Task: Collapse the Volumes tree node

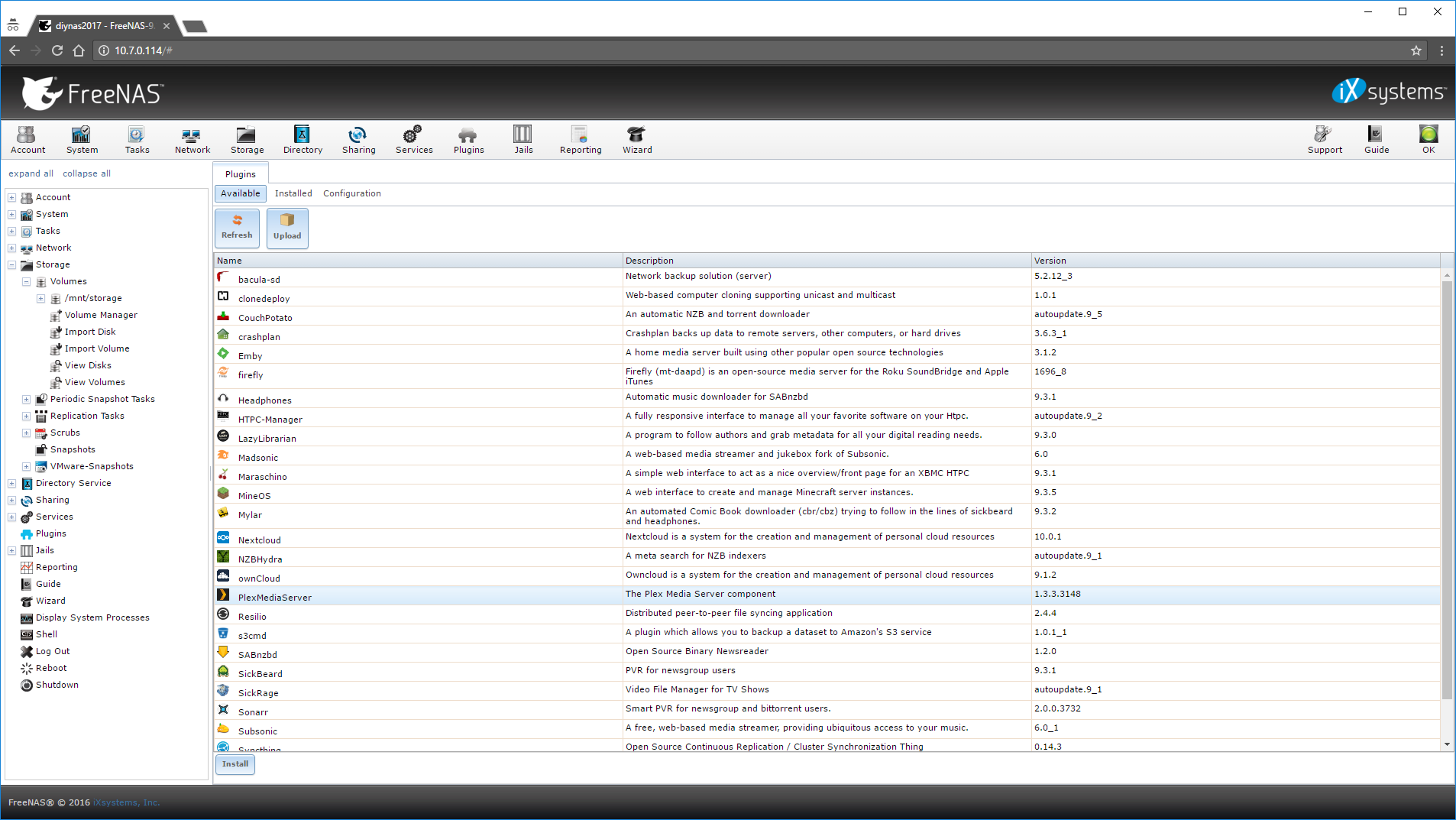Action: tap(26, 281)
